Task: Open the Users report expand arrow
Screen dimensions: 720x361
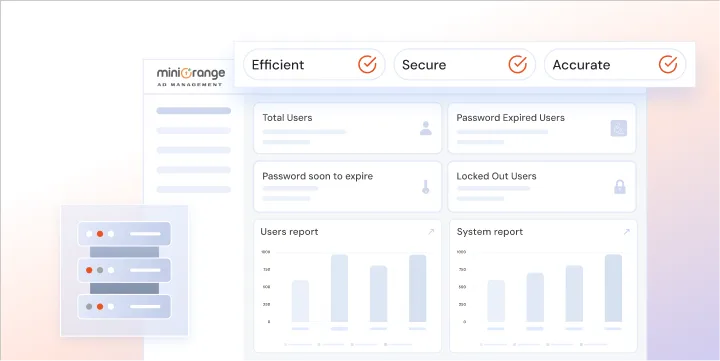Action: pyautogui.click(x=431, y=232)
